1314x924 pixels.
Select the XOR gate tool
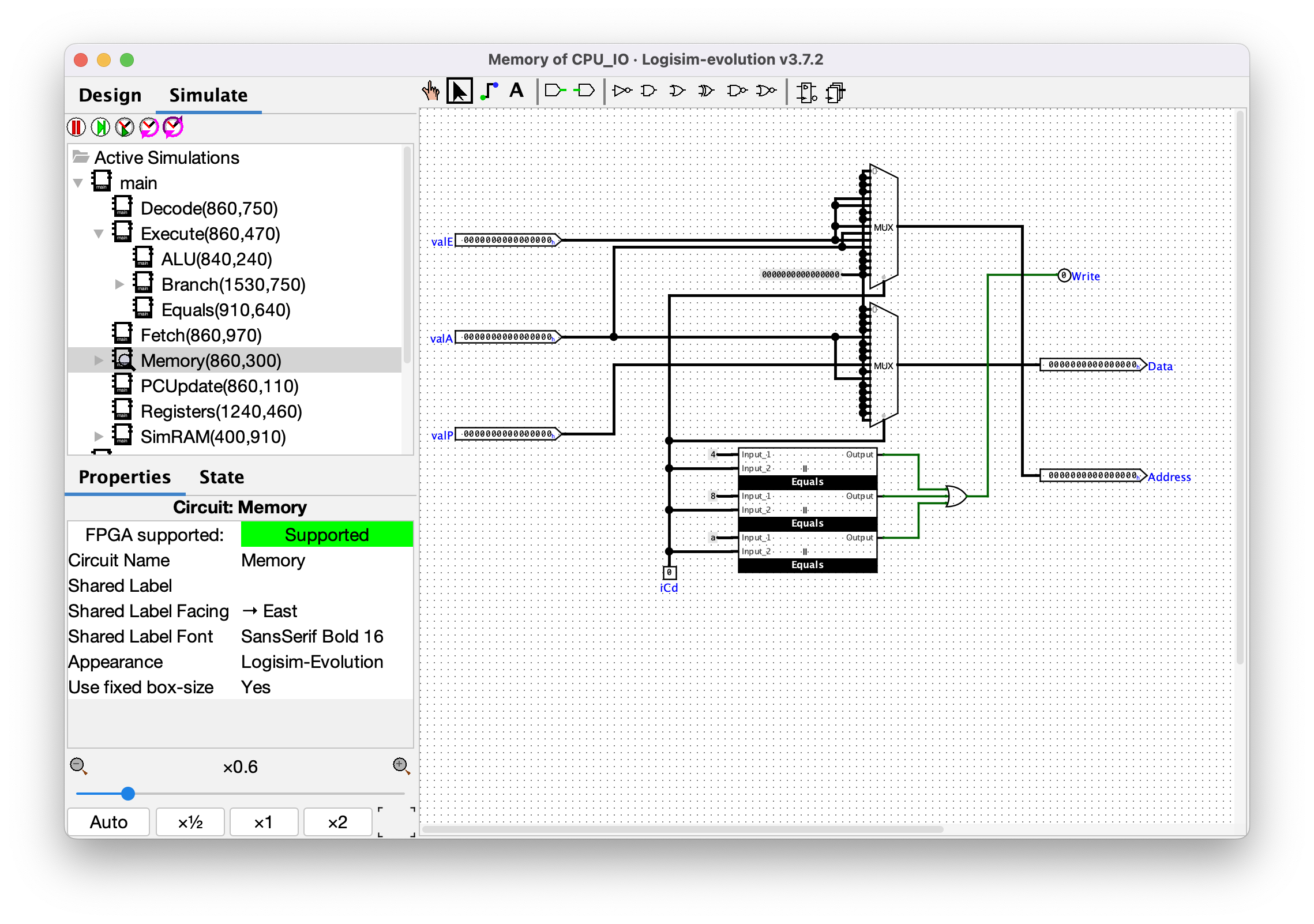[x=705, y=91]
